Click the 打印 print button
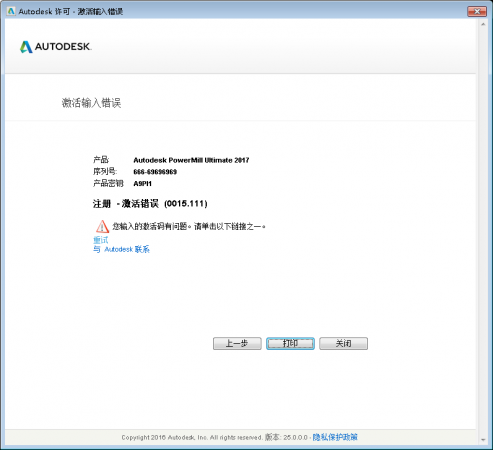493x450 pixels. [290, 343]
